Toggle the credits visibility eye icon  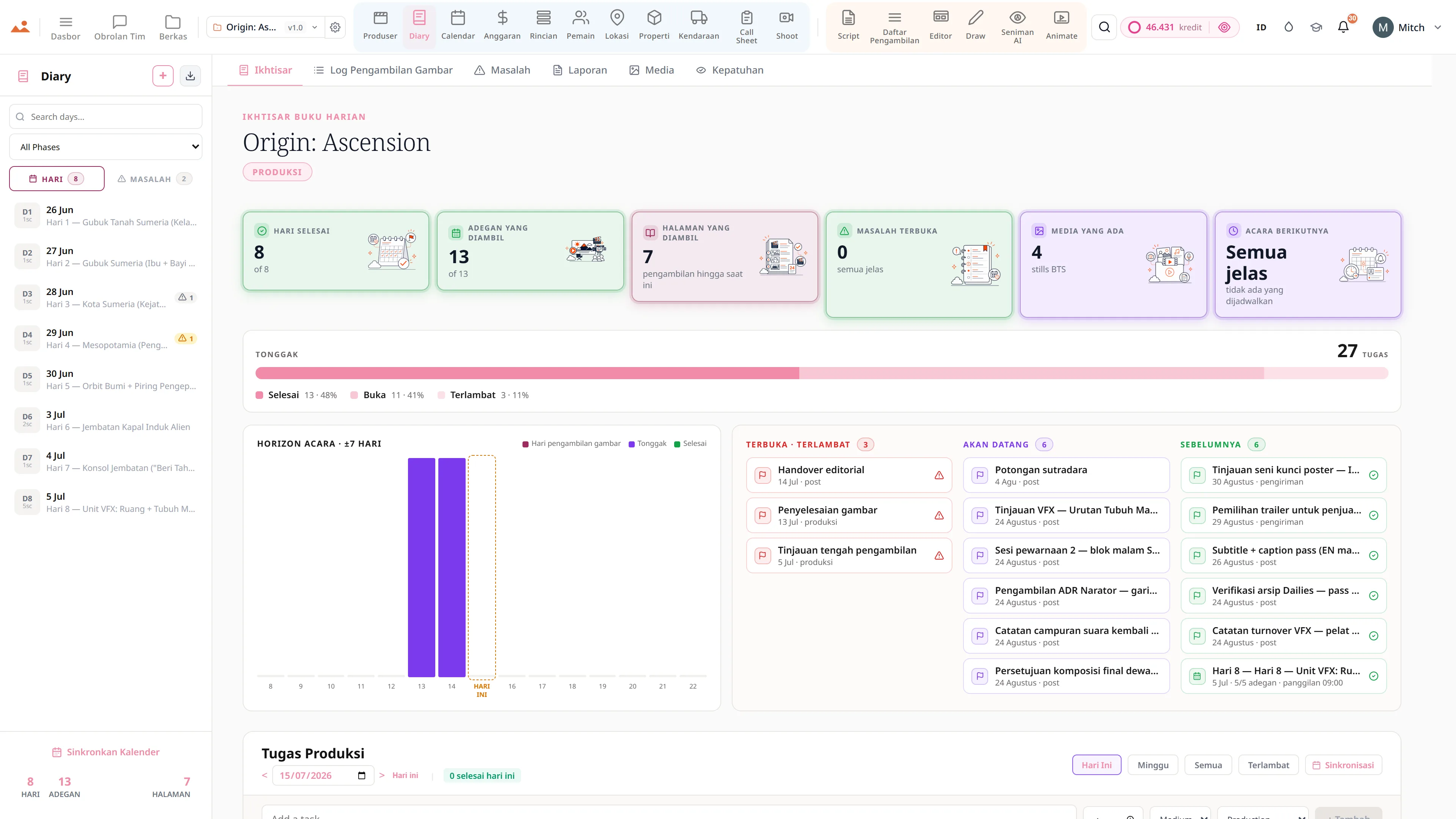(1224, 27)
